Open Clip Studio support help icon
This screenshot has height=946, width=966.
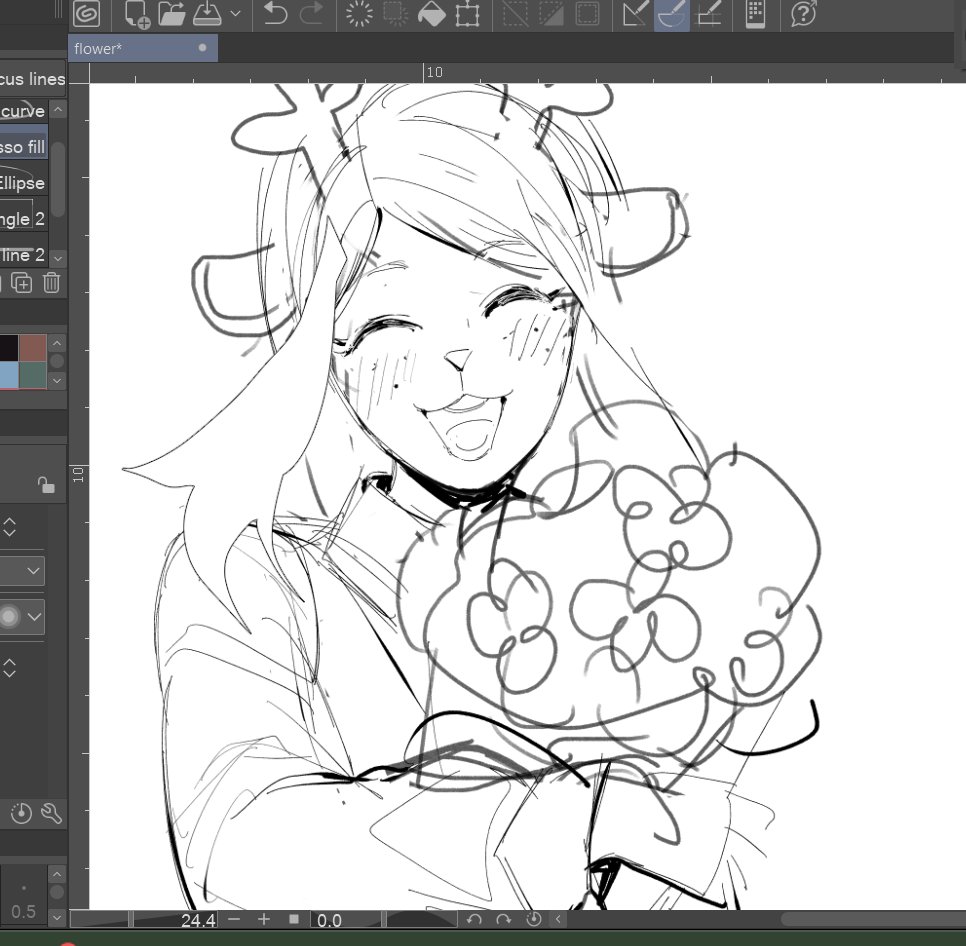click(x=803, y=14)
